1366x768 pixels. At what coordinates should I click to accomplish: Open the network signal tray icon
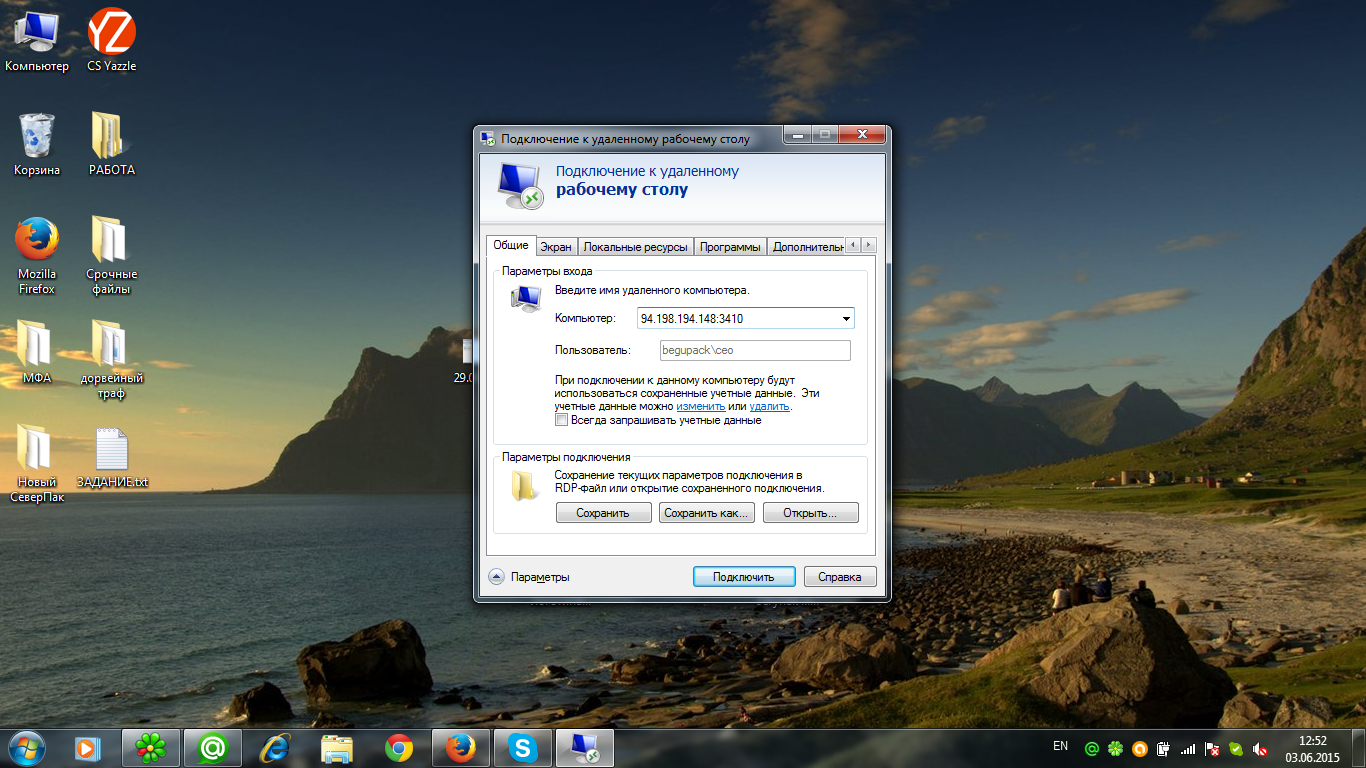click(x=1188, y=748)
